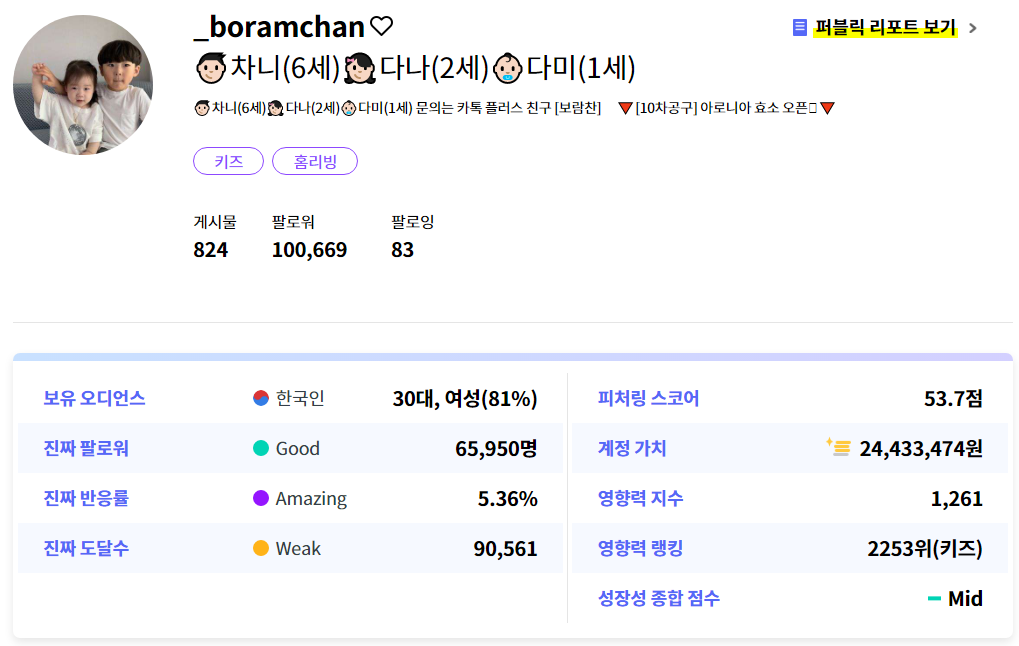The height and width of the screenshot is (646, 1019).
Task: Click the gold coins icon by account value
Action: [838, 447]
